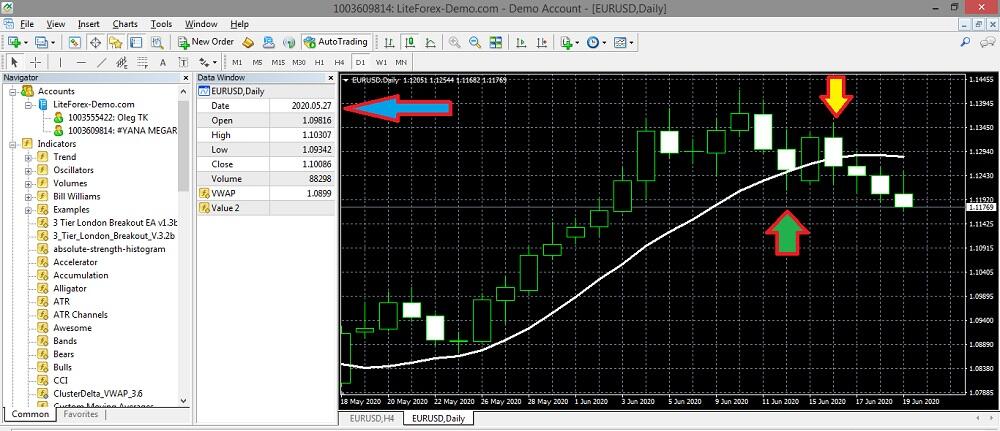Draw a horizontal line tool
1000x431 pixels.
81,62
